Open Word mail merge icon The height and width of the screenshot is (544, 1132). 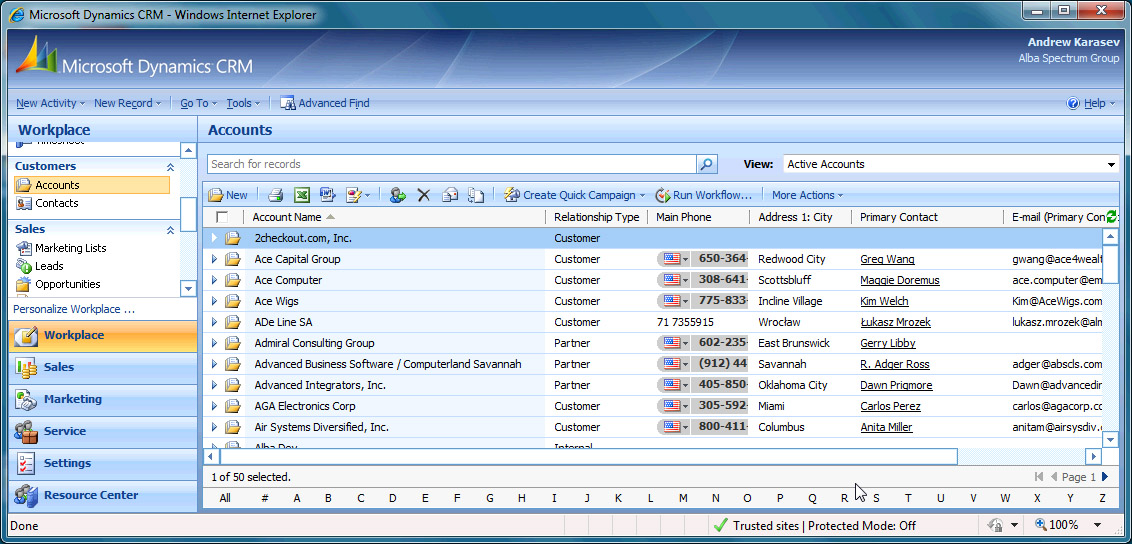click(328, 195)
